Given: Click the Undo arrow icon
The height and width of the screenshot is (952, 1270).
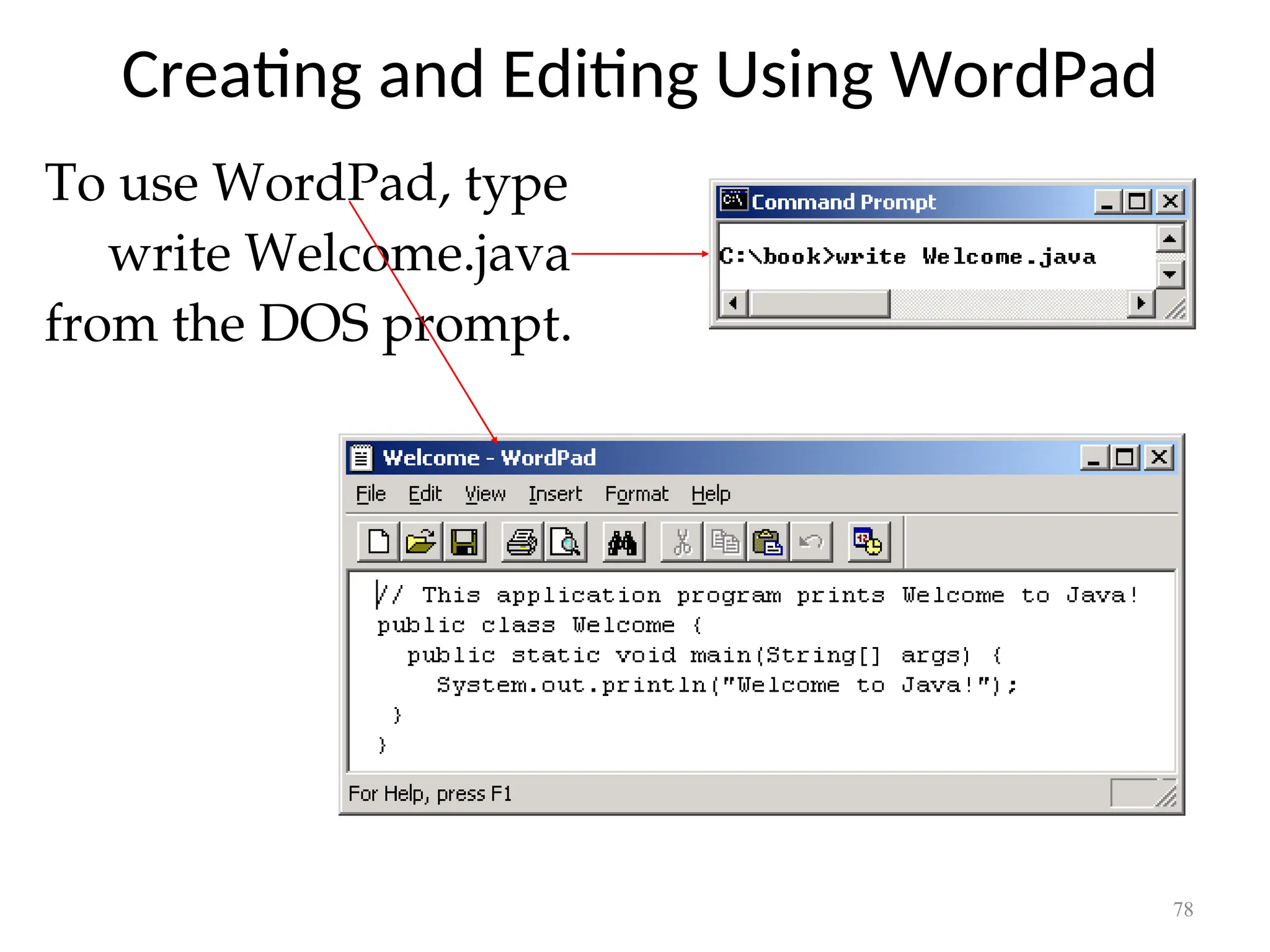Looking at the screenshot, I should pos(810,542).
